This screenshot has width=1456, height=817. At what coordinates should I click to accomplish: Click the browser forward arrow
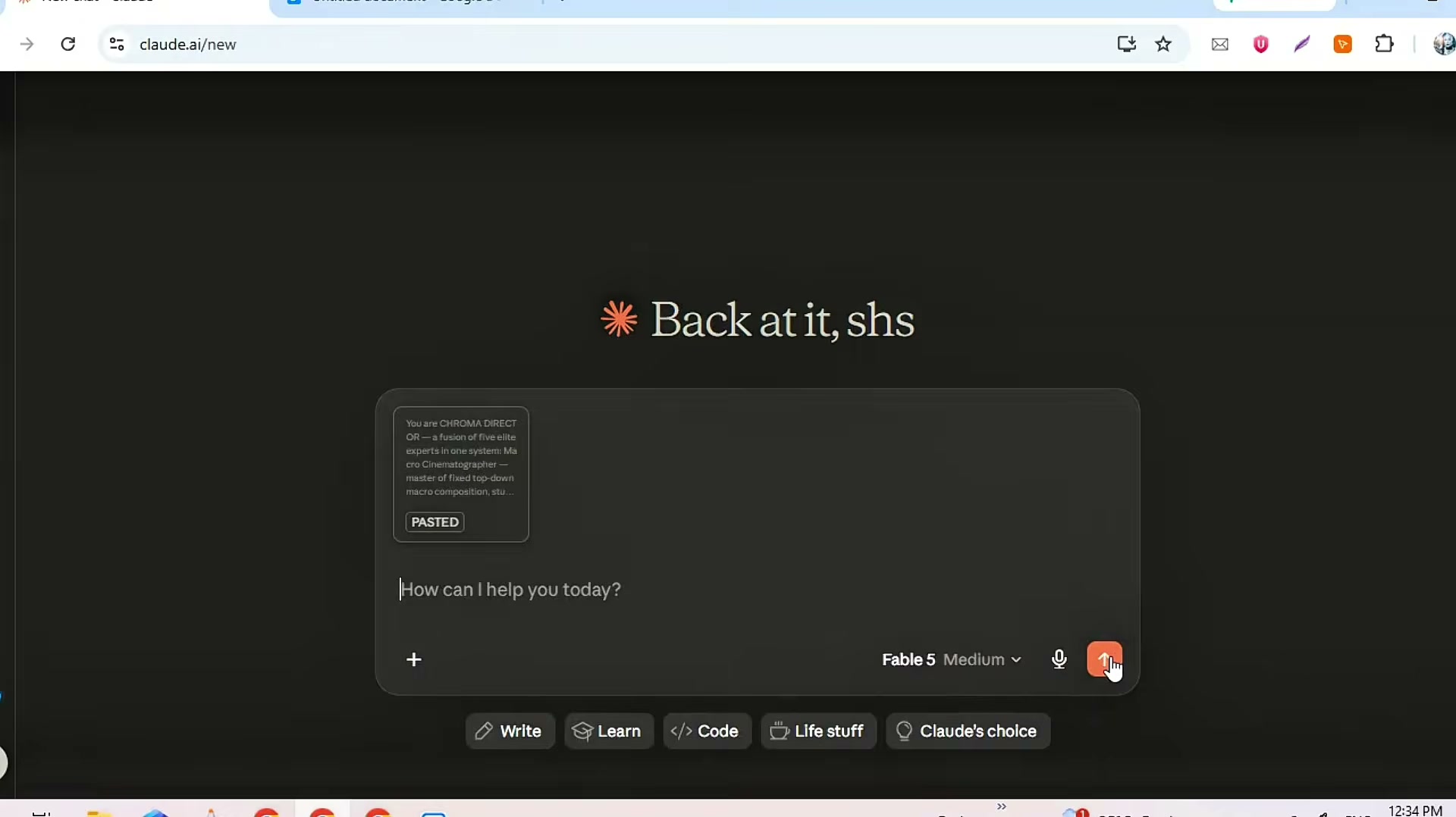click(x=27, y=44)
